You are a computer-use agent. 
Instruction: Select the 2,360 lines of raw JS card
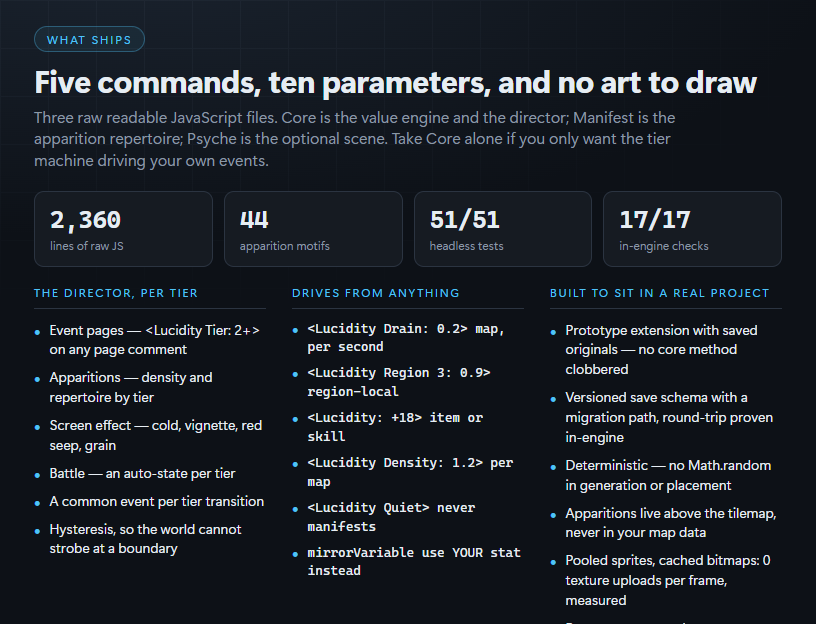click(123, 229)
